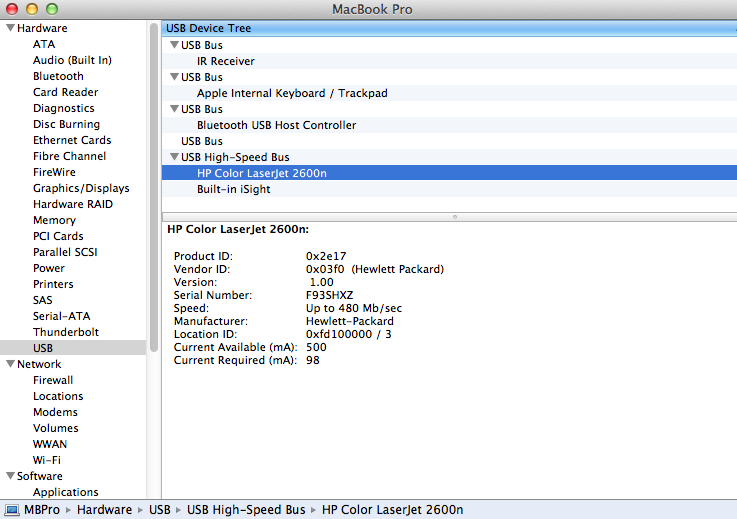737x519 pixels.
Task: Select Graphics/Displays hardware category
Action: tap(80, 188)
